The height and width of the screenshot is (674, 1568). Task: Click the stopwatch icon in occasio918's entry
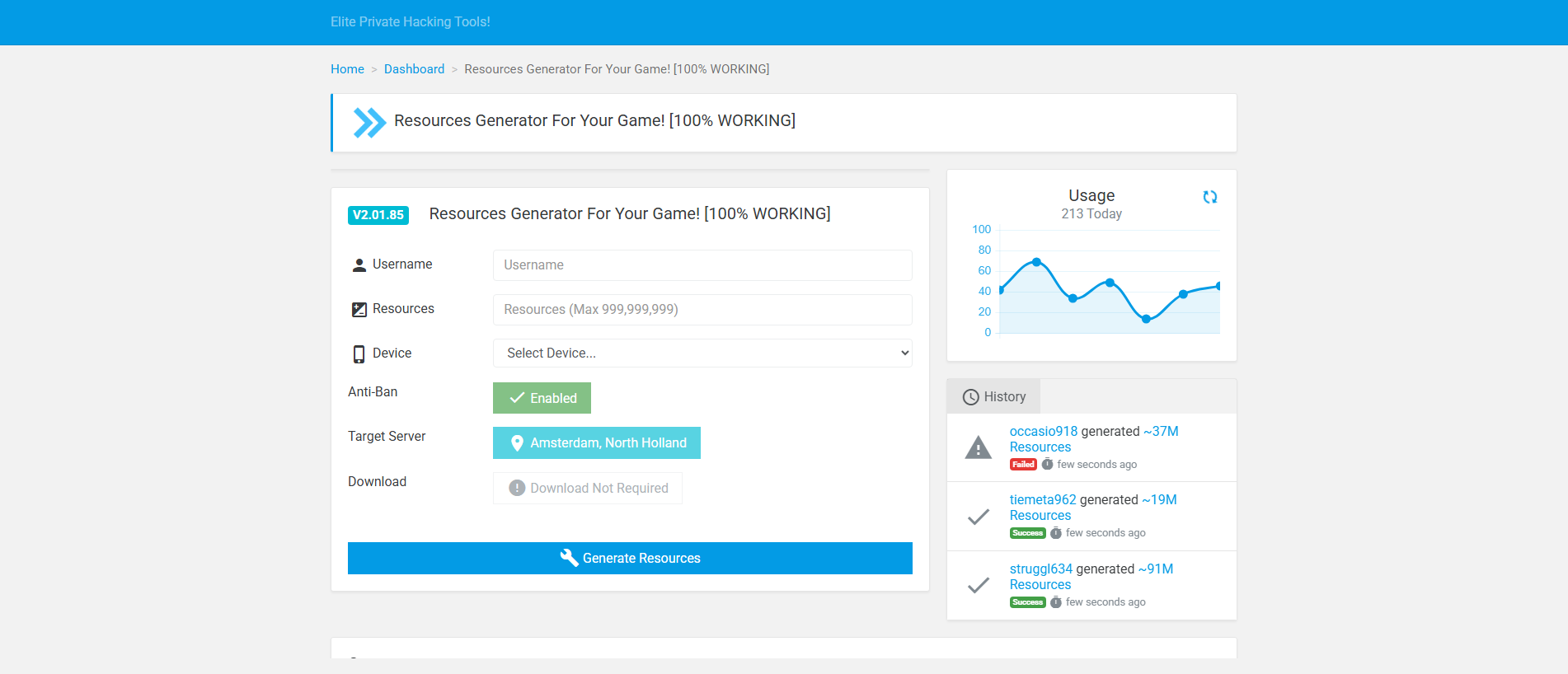pos(1047,465)
